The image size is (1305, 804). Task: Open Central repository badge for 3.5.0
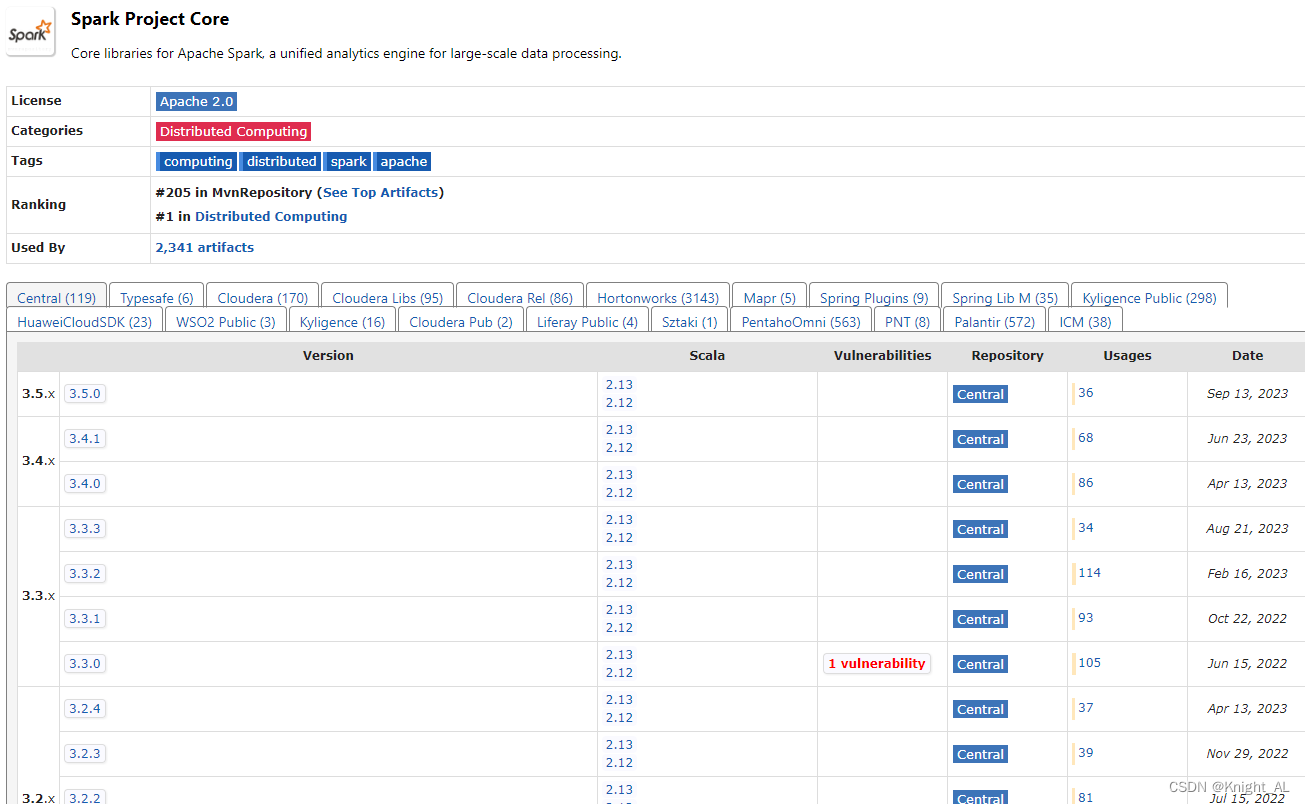tap(980, 394)
